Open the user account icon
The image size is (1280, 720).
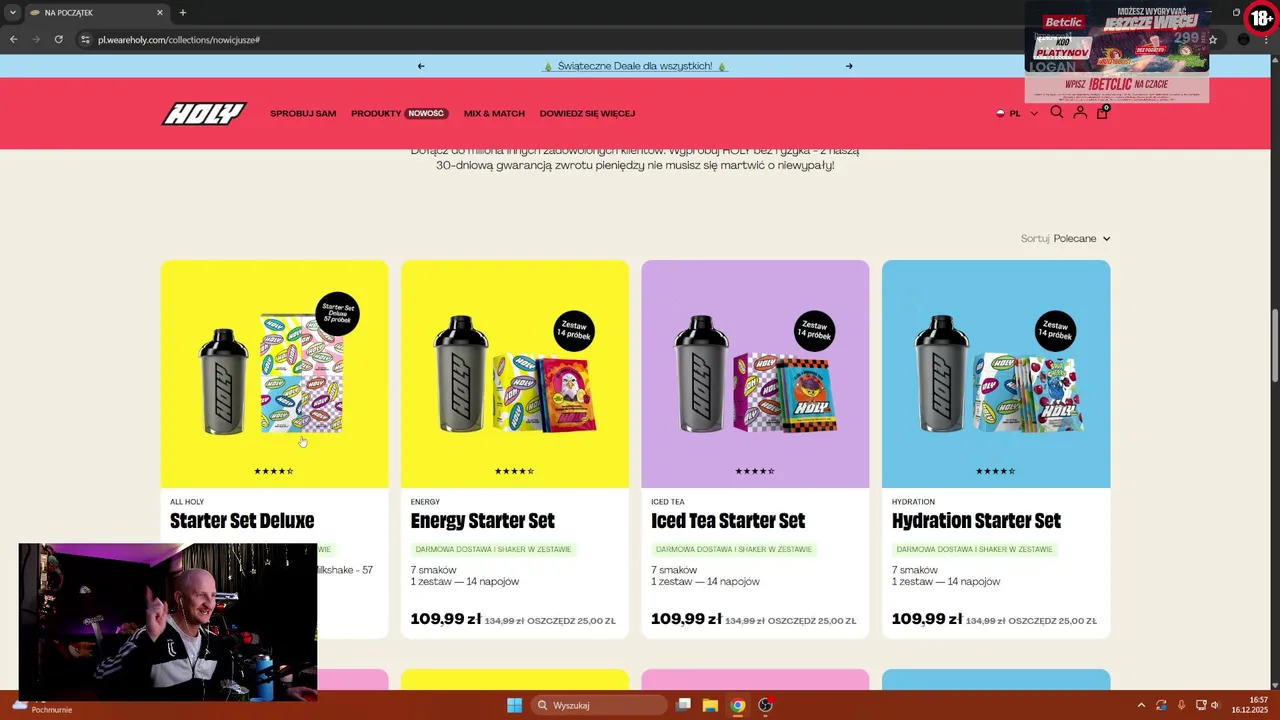(1080, 113)
